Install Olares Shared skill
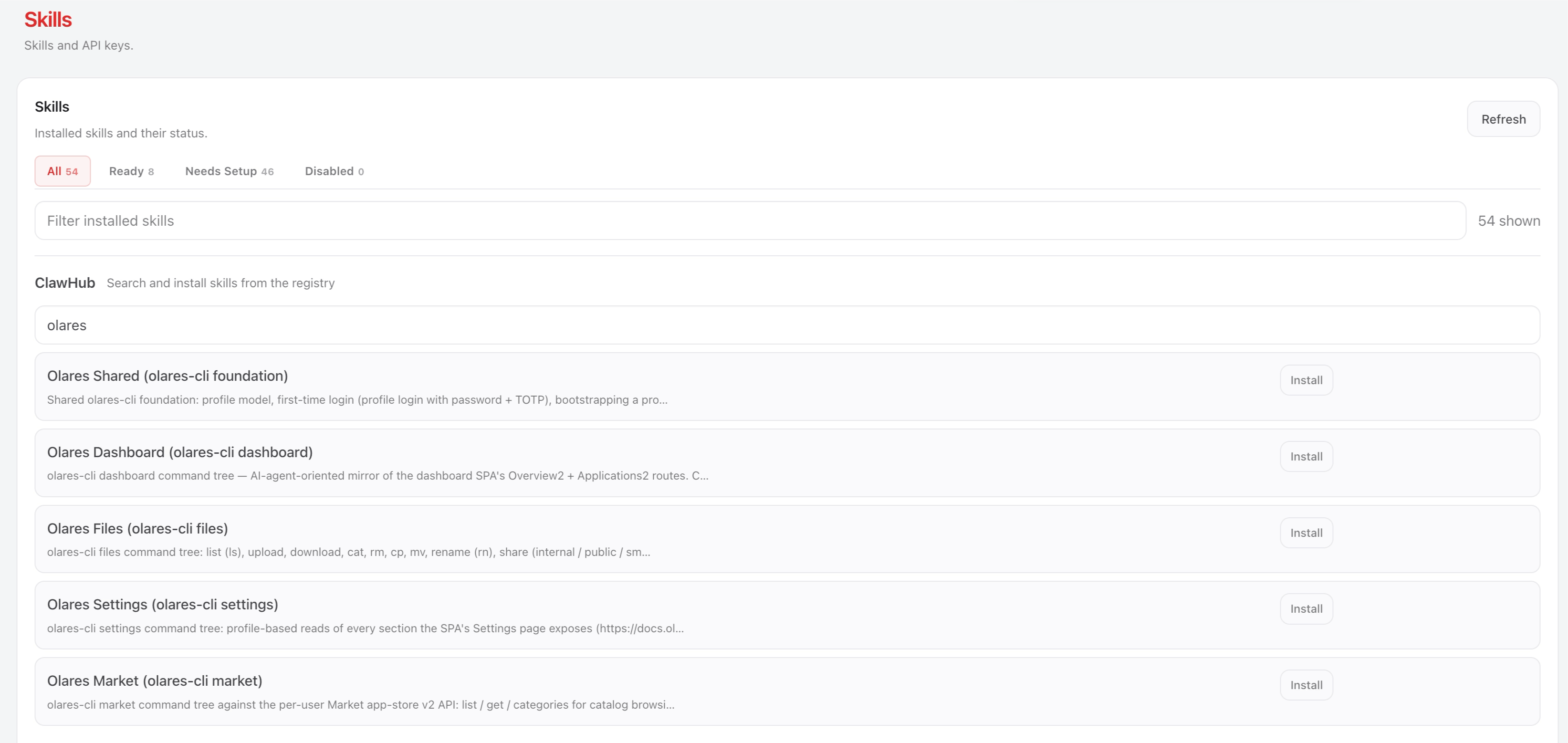The image size is (1568, 743). pyautogui.click(x=1306, y=380)
